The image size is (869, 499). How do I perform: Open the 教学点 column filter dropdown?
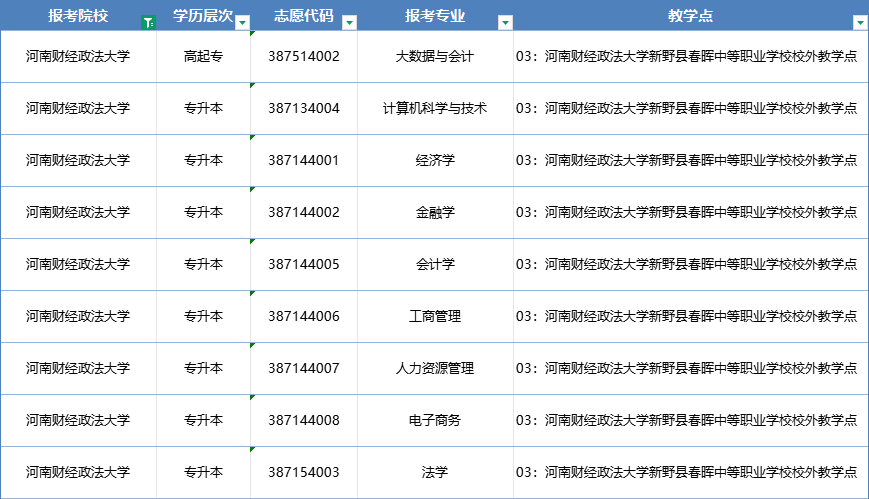coord(859,22)
